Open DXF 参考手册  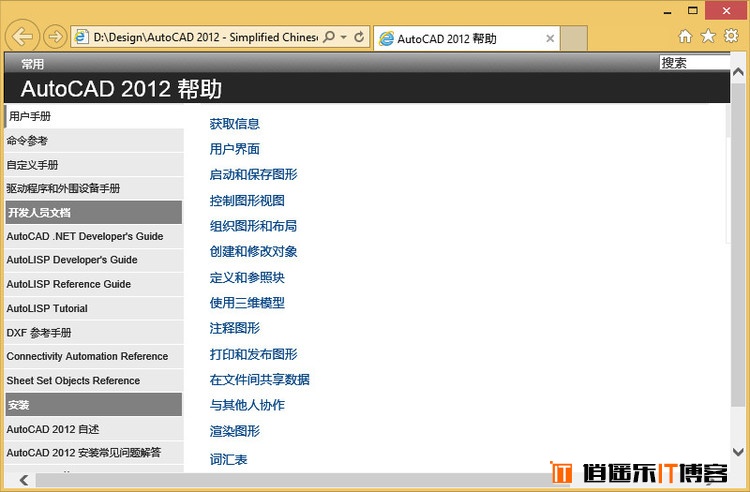click(x=94, y=333)
